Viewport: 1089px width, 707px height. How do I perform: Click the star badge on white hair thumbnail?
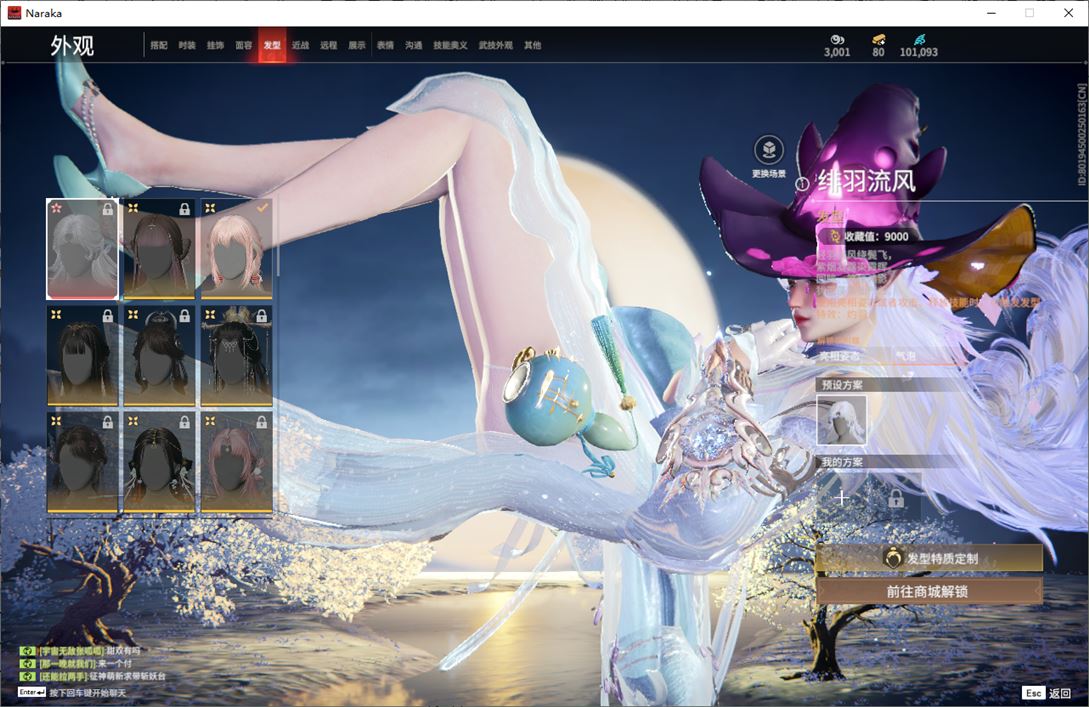57,208
